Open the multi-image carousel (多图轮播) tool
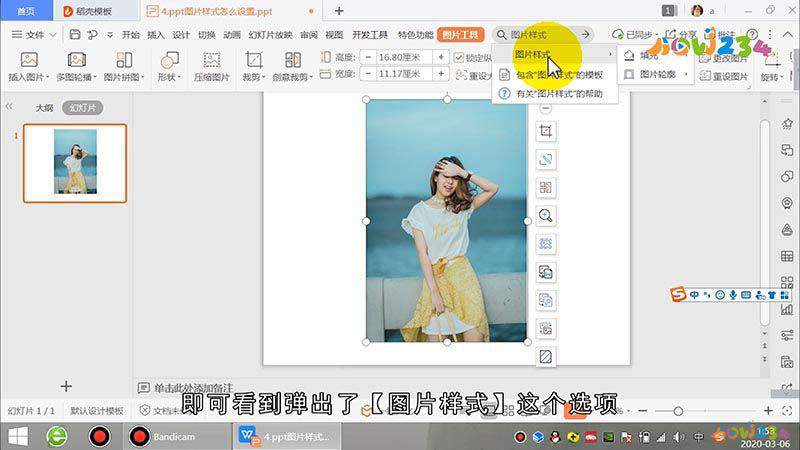 [76, 60]
